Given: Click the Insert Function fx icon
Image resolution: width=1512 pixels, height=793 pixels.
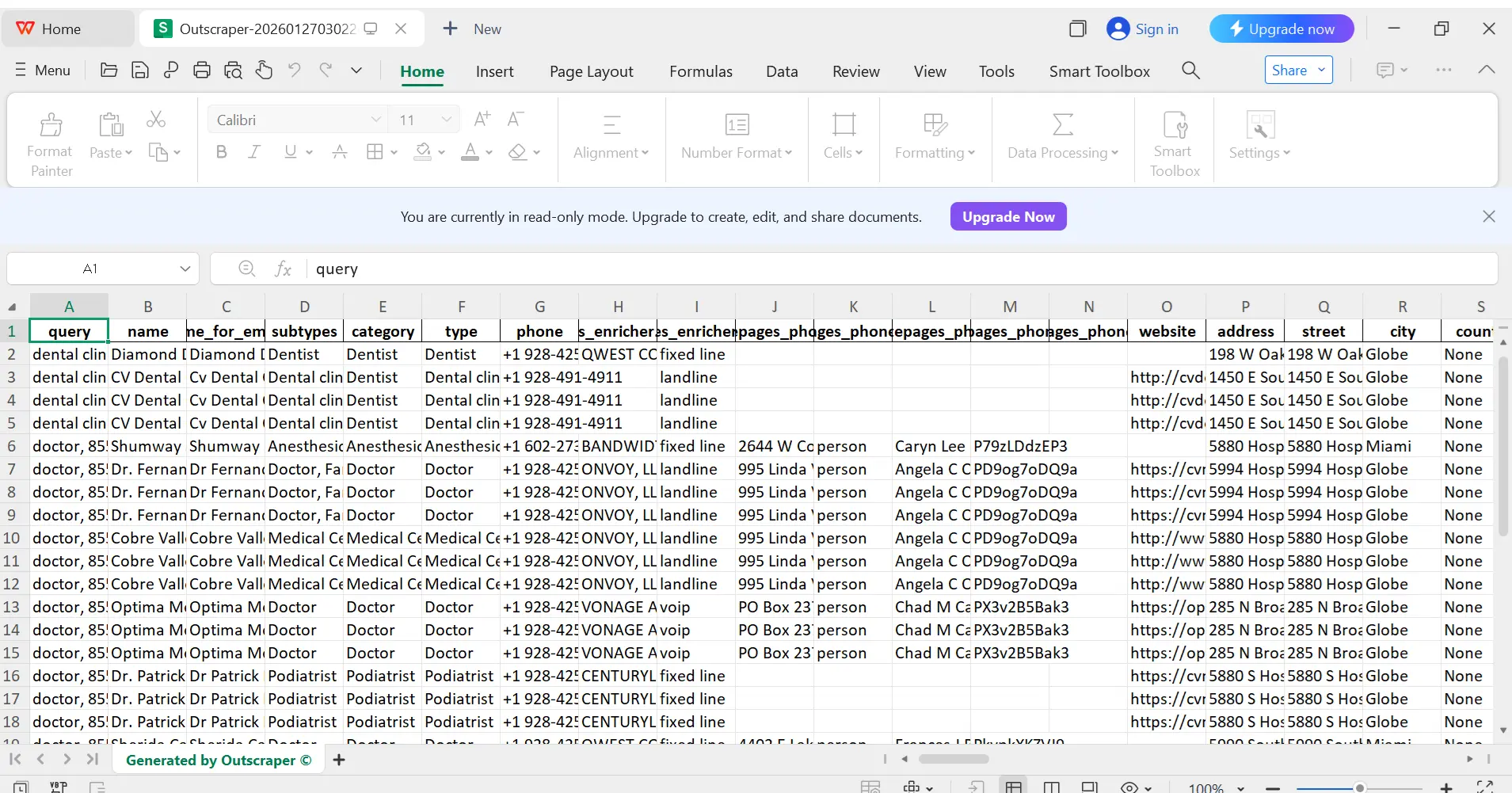Looking at the screenshot, I should pos(283,269).
